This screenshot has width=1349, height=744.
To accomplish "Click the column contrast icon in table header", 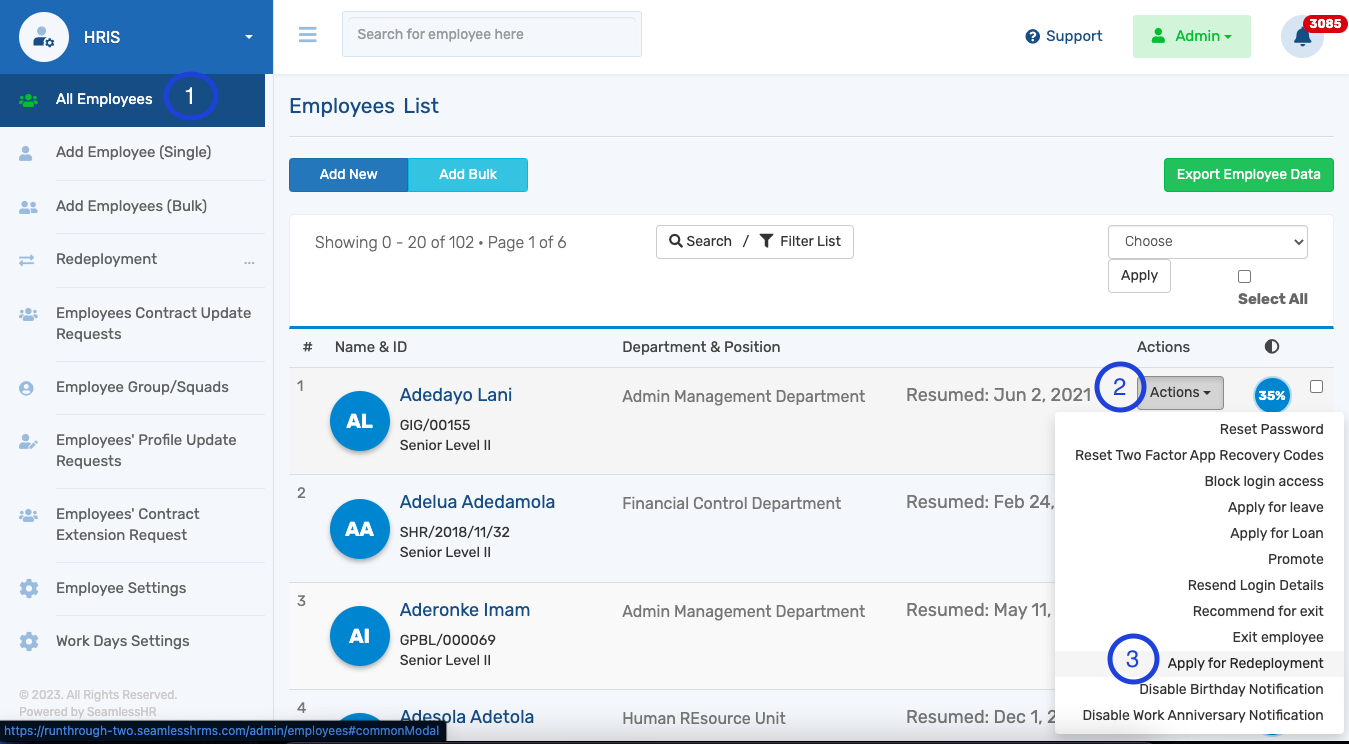I will [1271, 346].
